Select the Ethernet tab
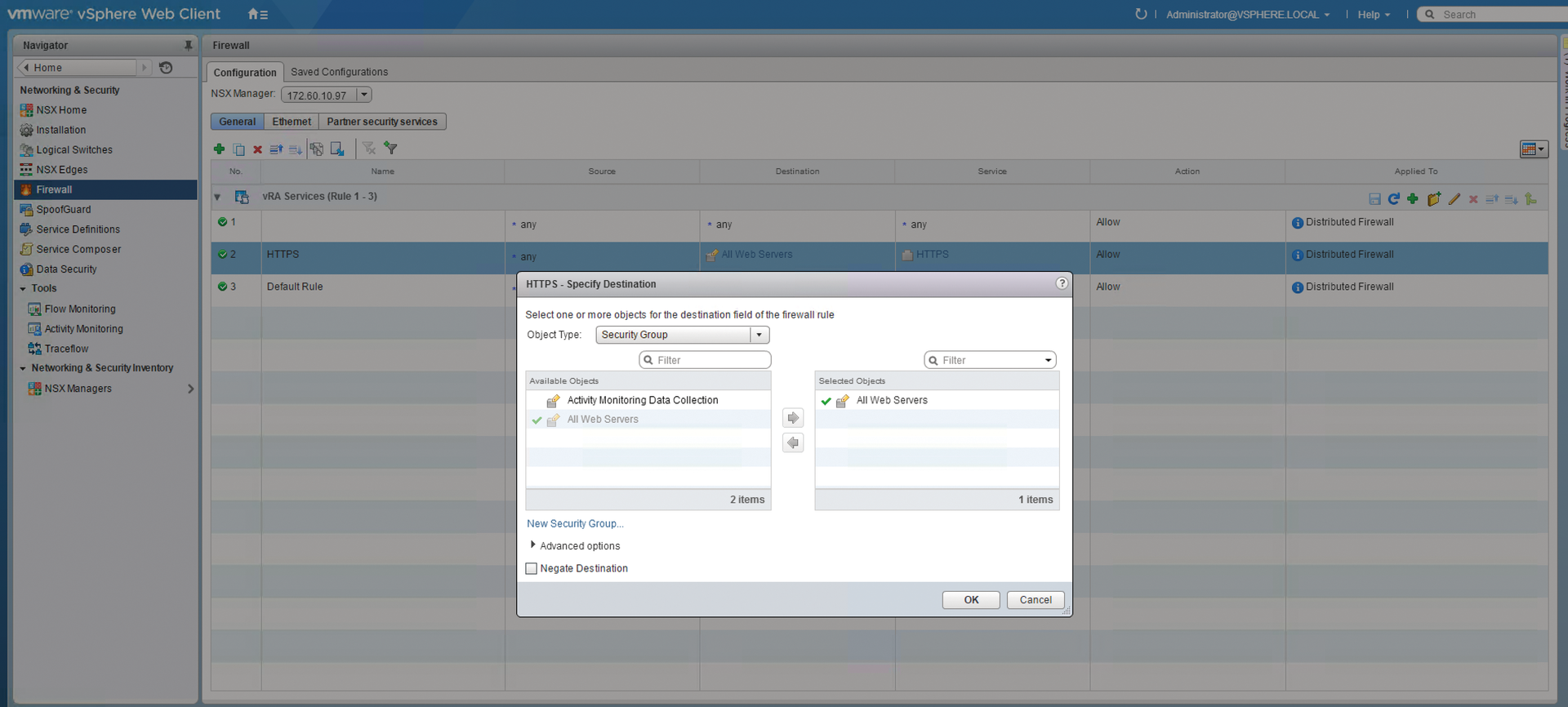This screenshot has height=707, width=1568. tap(292, 122)
